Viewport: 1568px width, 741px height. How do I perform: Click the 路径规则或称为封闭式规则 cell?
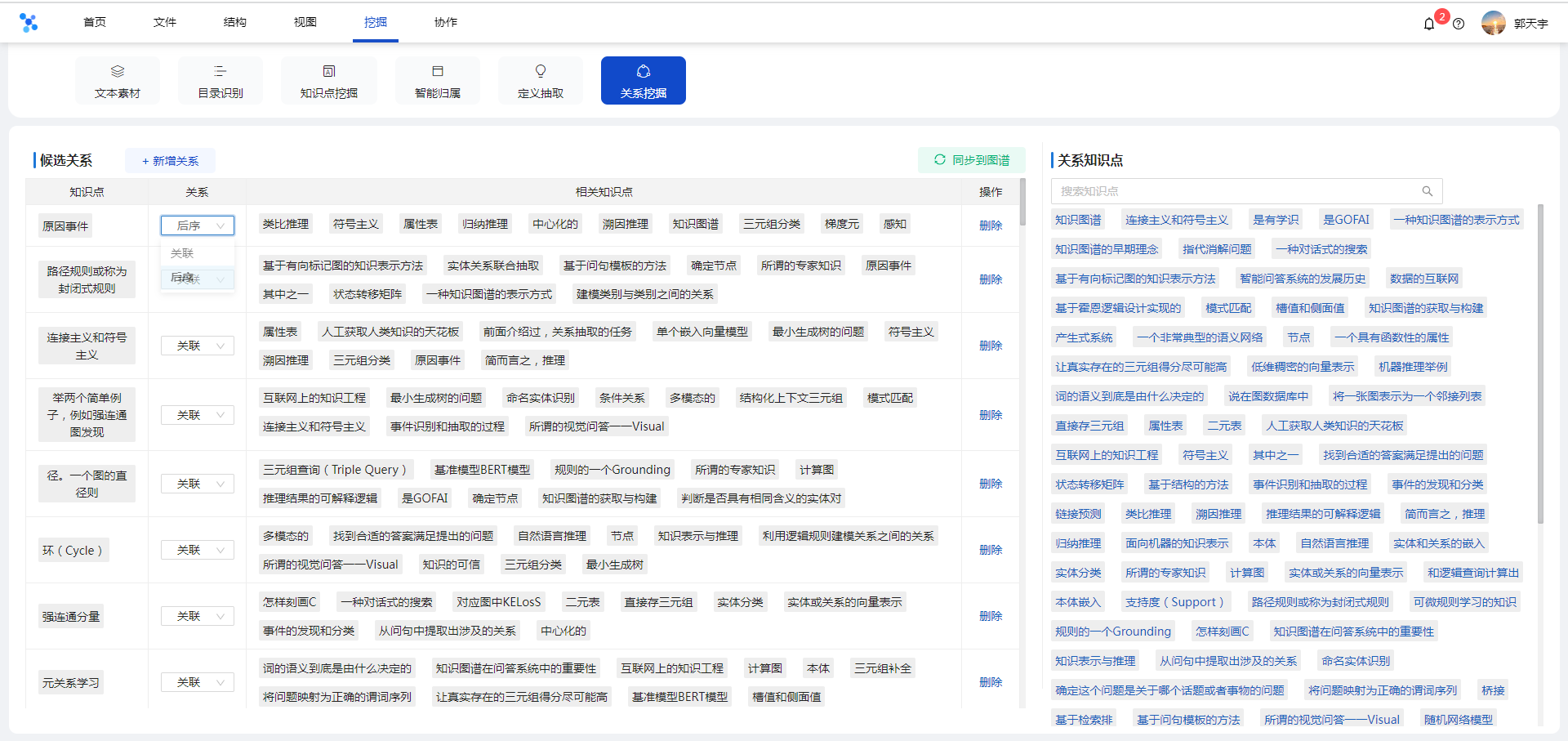point(87,279)
